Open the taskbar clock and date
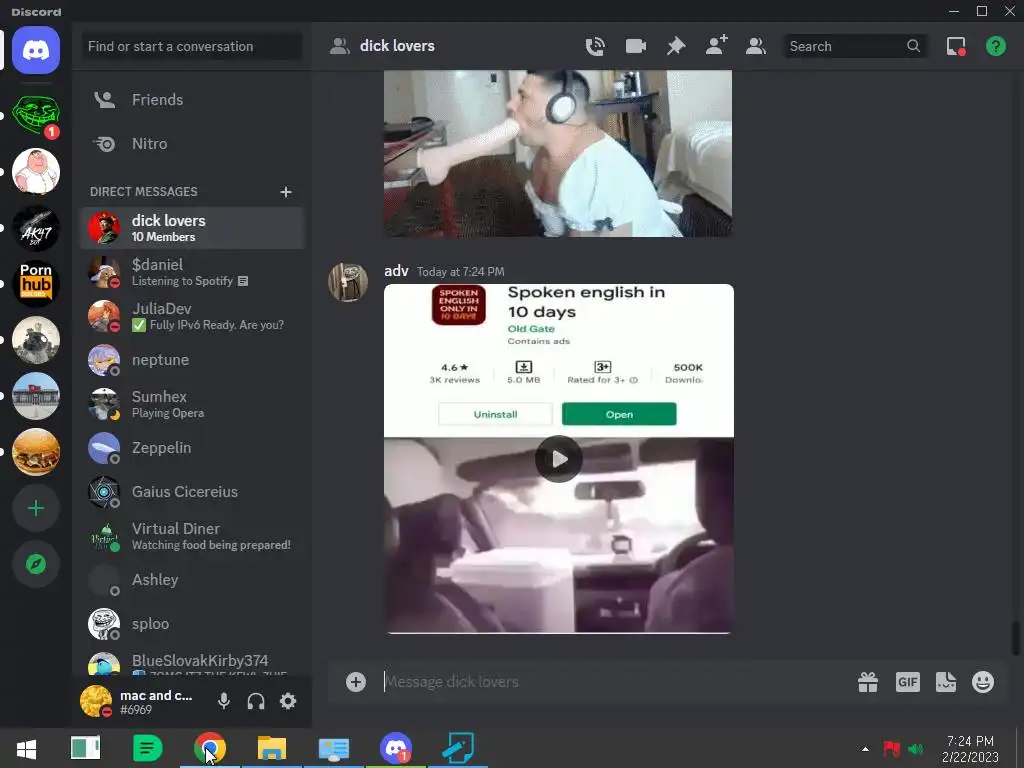The height and width of the screenshot is (768, 1024). [970, 749]
